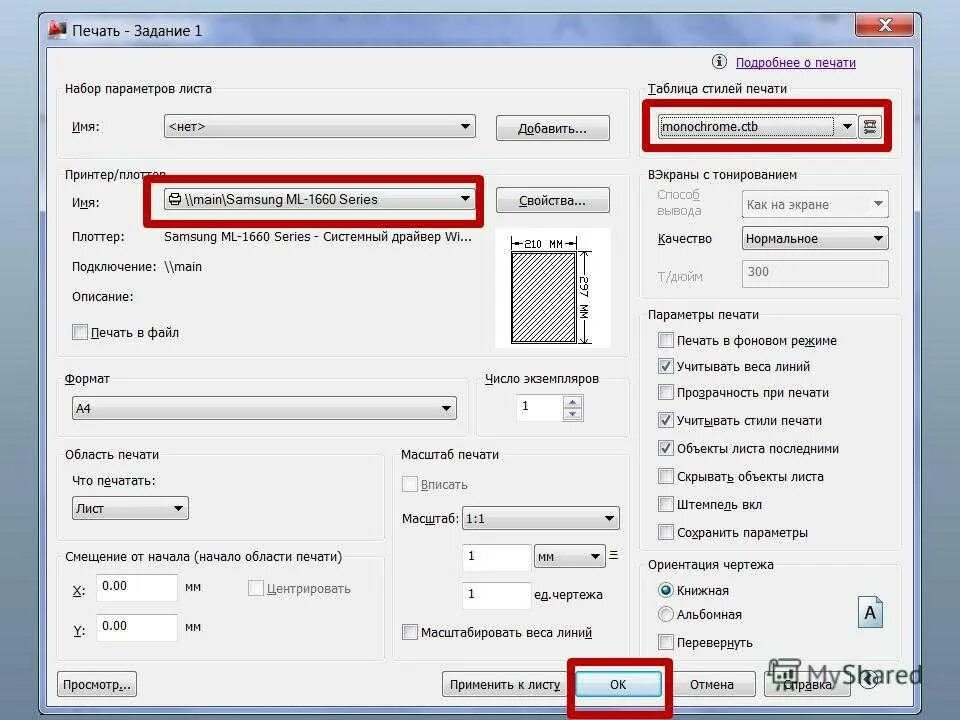
Task: Open the Формат dropdown showing A4
Action: [x=264, y=408]
